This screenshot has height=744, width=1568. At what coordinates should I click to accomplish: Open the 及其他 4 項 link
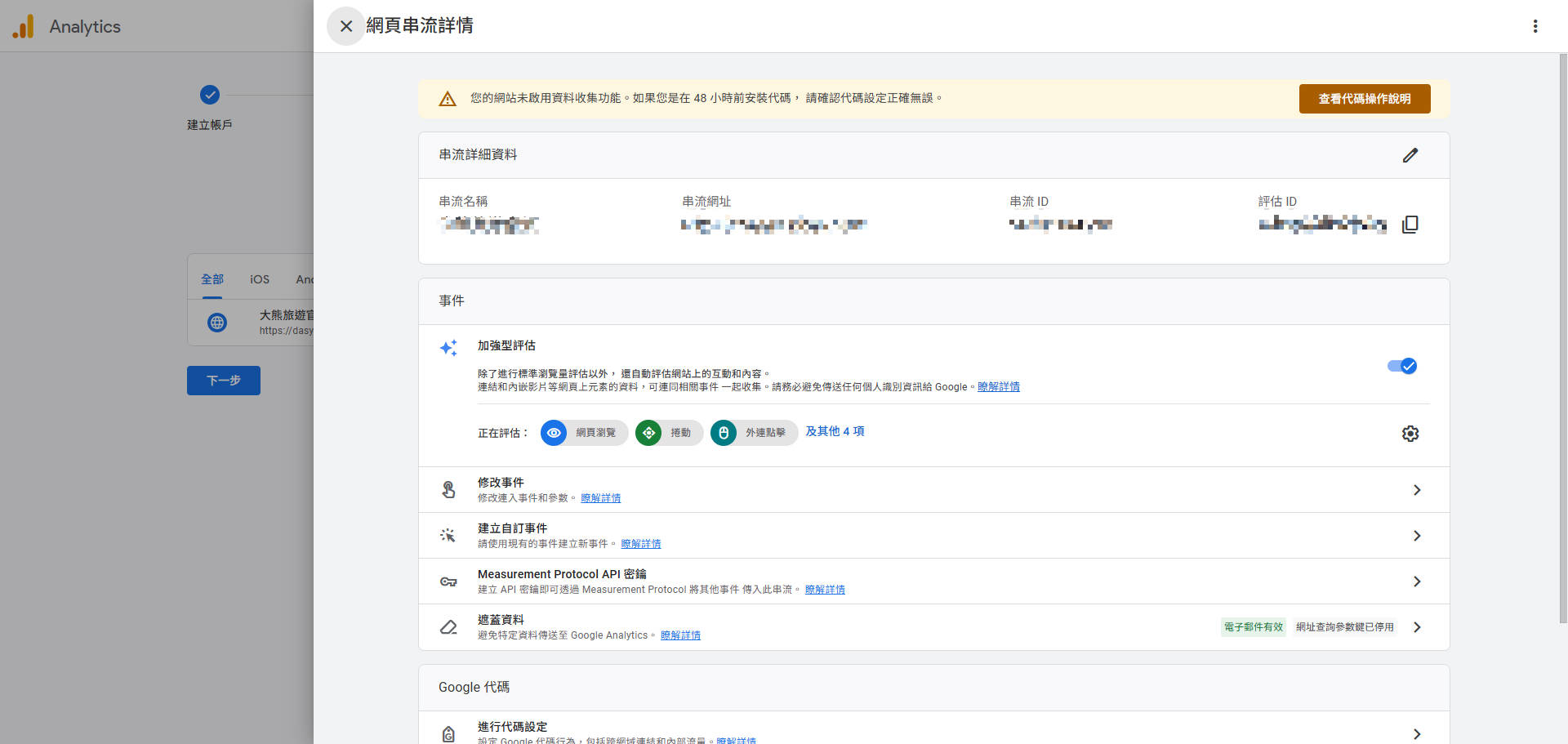tap(835, 431)
